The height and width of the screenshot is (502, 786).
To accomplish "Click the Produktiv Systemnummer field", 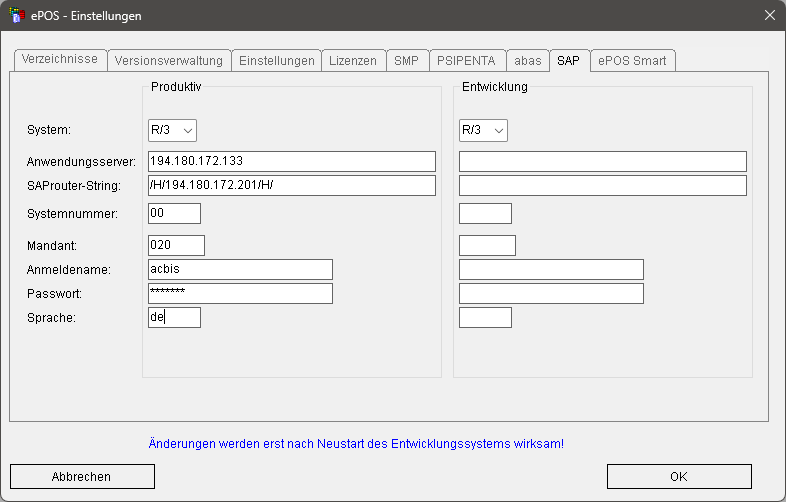I will (174, 214).
